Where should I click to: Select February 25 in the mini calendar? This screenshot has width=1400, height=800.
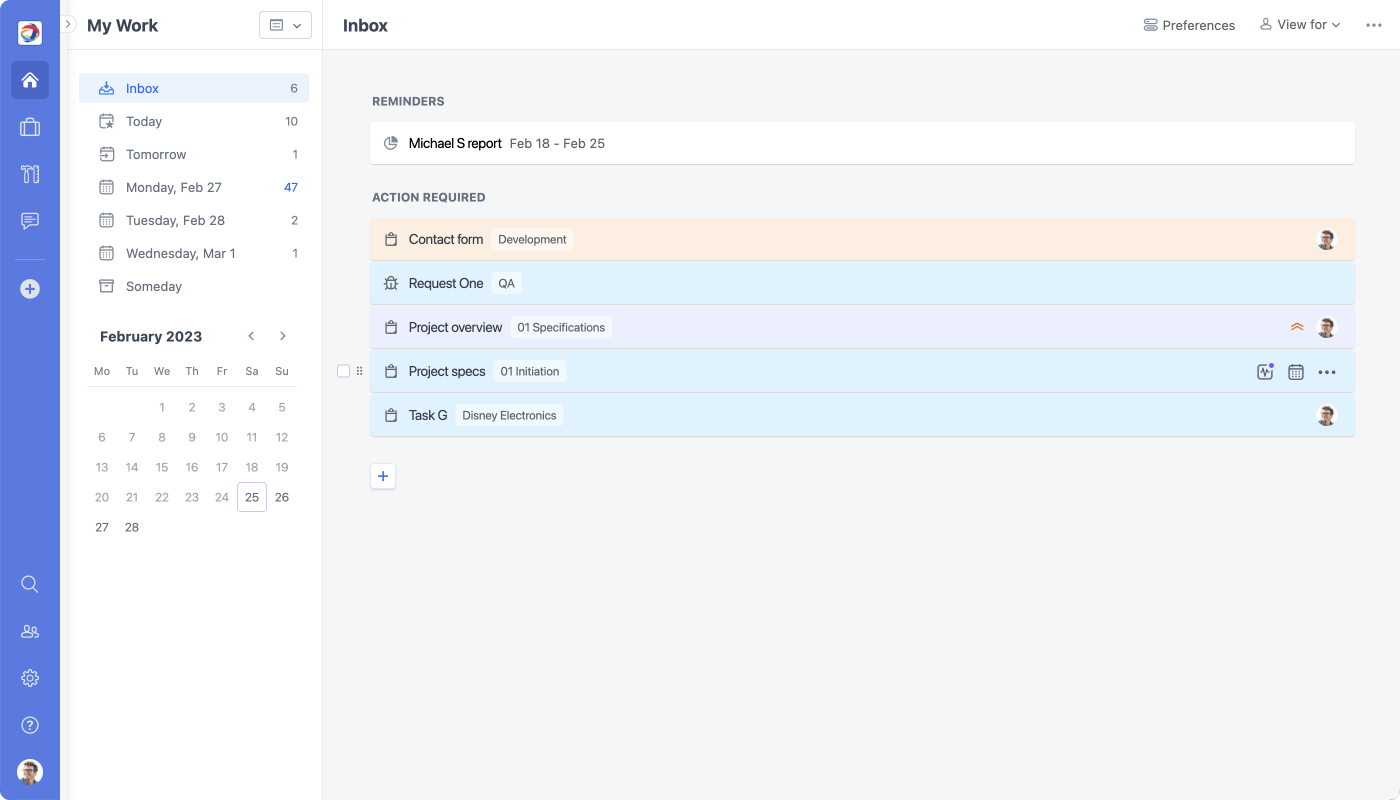click(252, 497)
